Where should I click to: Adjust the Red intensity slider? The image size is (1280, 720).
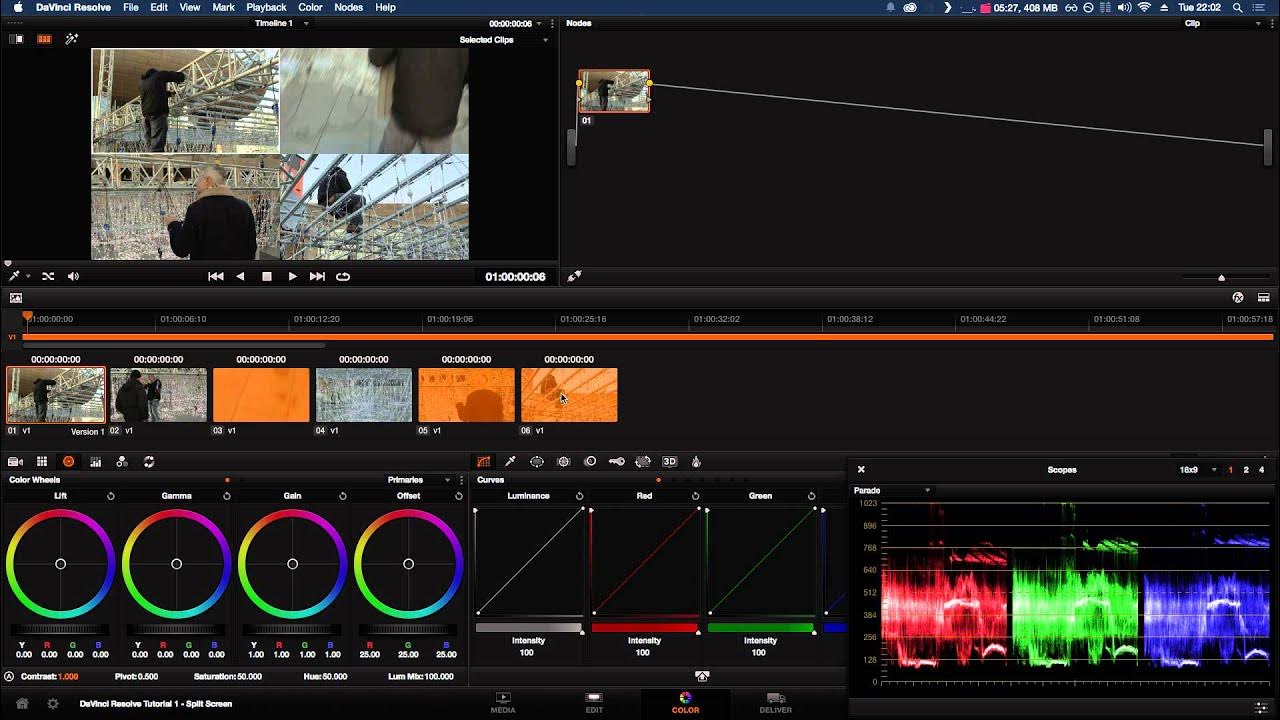[645, 628]
